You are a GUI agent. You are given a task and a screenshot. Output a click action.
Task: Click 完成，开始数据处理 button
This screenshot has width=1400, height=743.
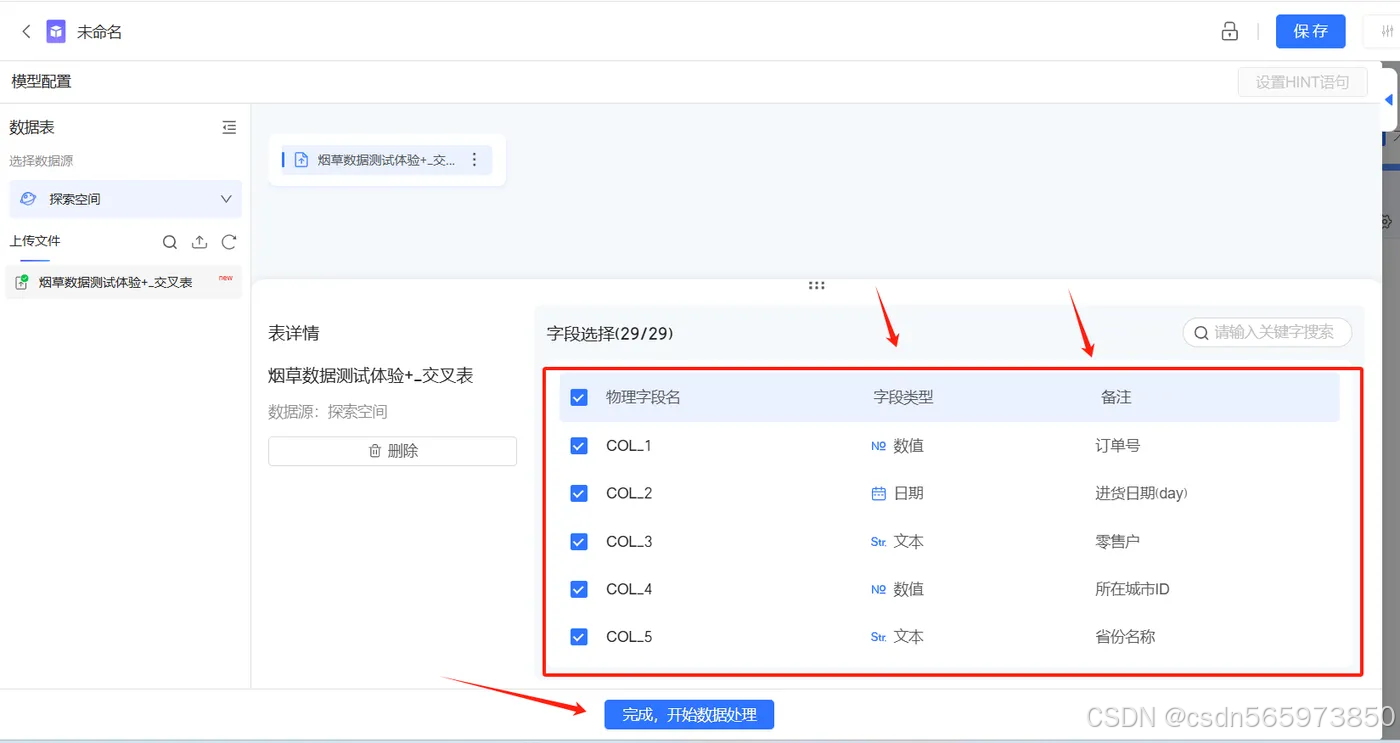(689, 714)
